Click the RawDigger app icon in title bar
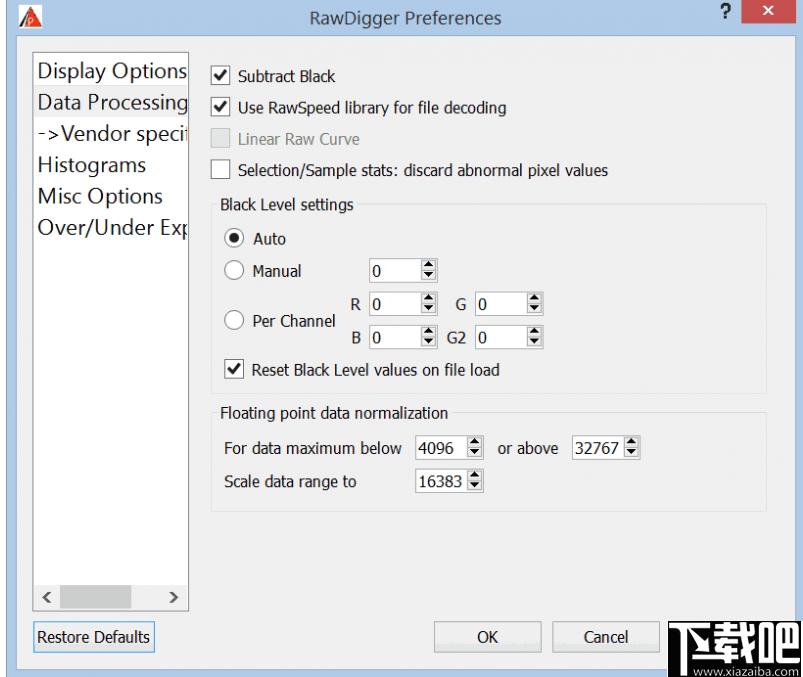 coord(30,17)
